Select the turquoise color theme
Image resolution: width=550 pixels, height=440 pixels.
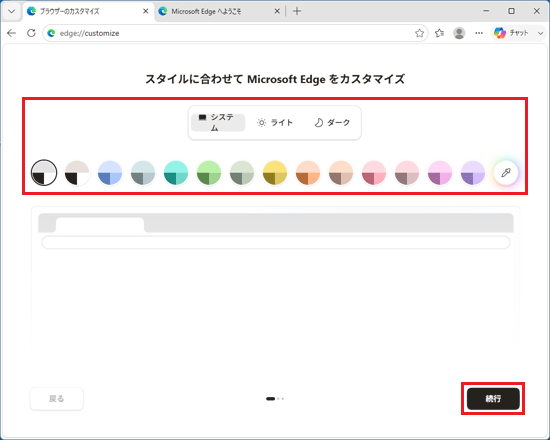pyautogui.click(x=176, y=172)
